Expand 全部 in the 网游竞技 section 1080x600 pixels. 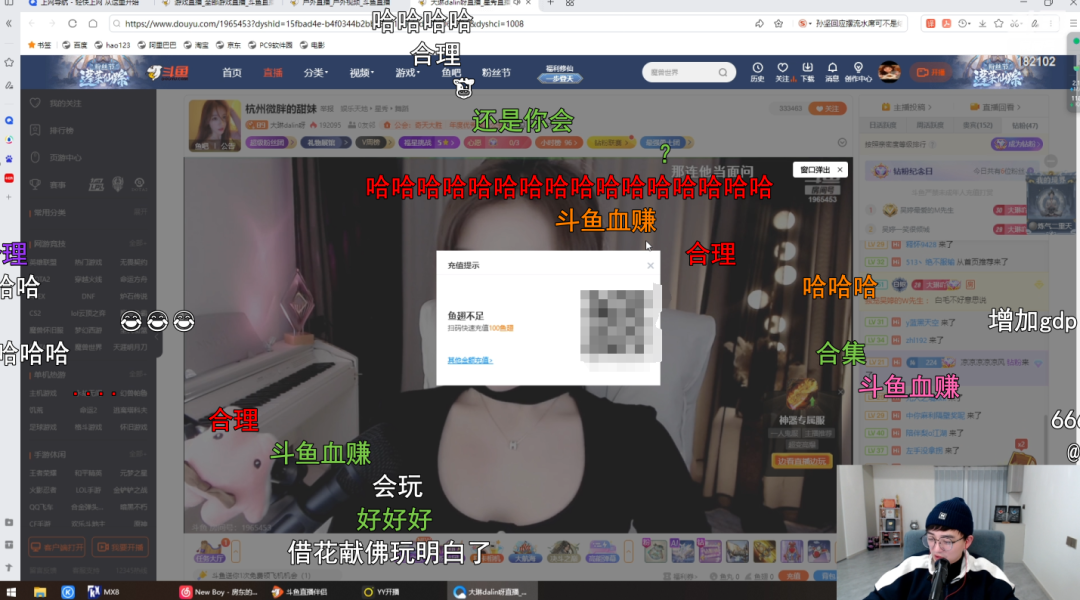coord(136,243)
